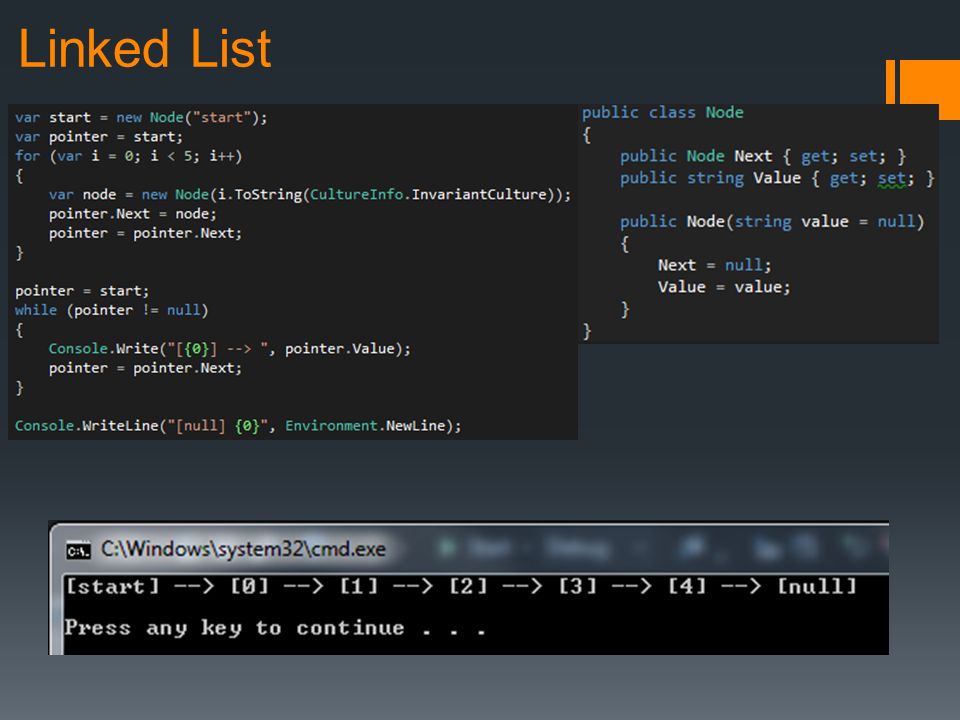Click the 'public Node Next { get; set; }' property
The width and height of the screenshot is (960, 720).
763,156
